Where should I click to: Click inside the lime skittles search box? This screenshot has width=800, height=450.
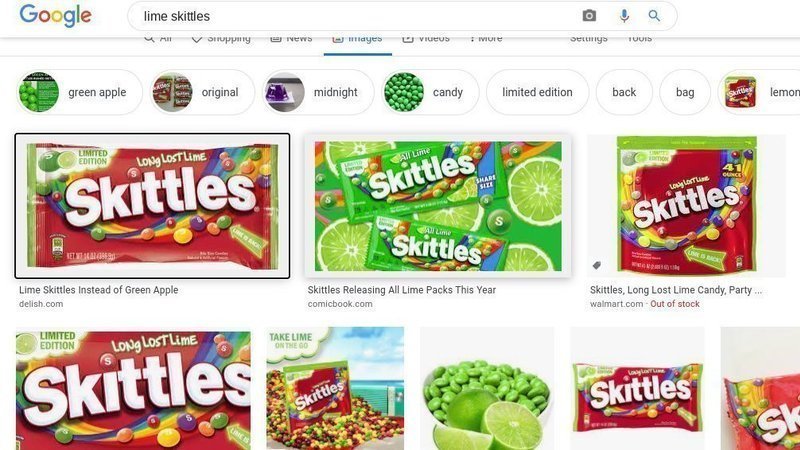click(x=357, y=16)
